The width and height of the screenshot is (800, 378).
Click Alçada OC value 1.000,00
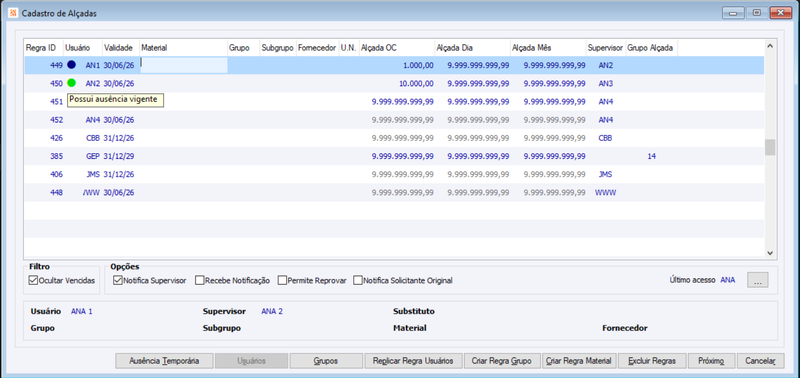(418, 65)
